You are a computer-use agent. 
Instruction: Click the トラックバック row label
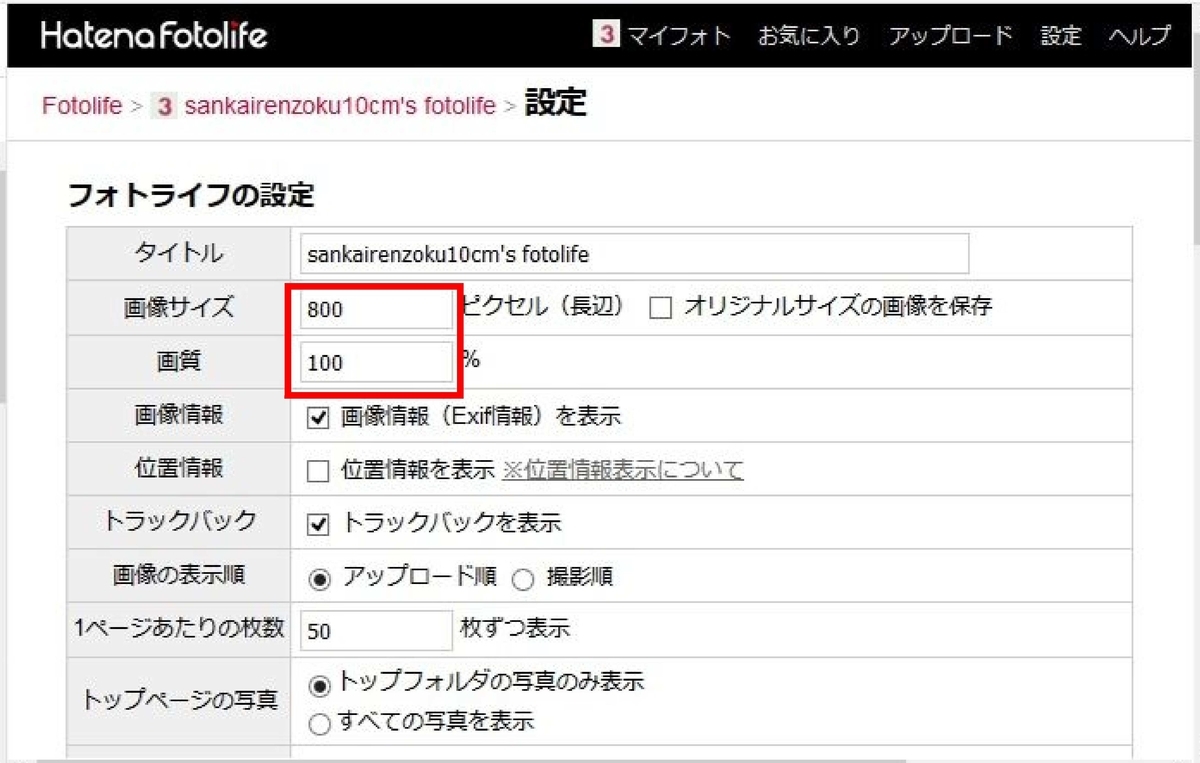(x=180, y=522)
